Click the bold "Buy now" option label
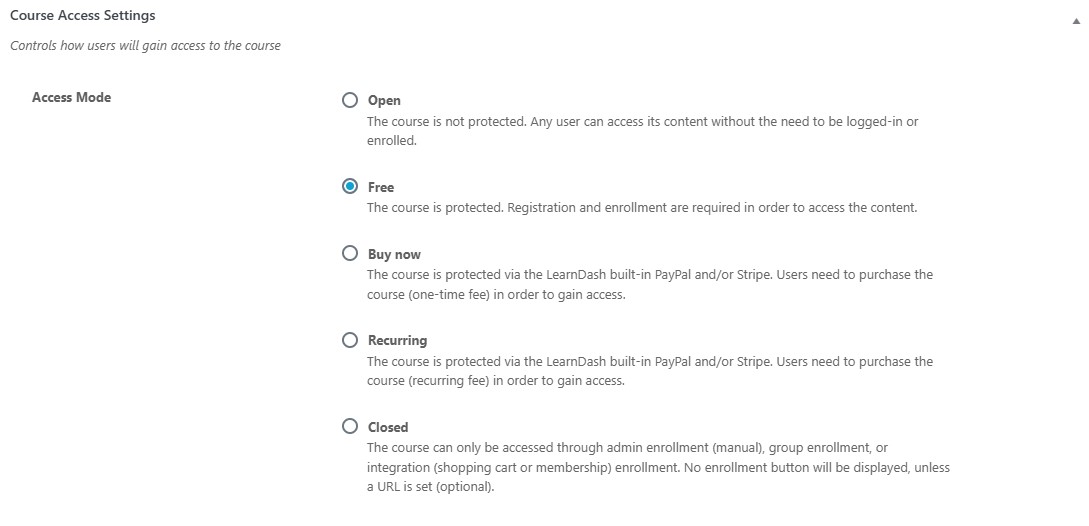 click(x=394, y=255)
